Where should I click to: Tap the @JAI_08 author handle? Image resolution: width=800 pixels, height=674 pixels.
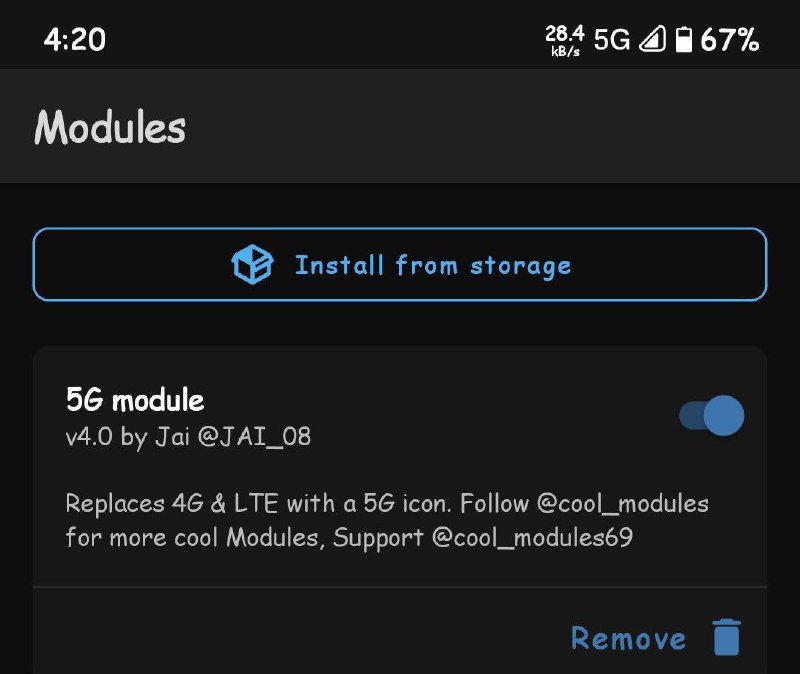[254, 437]
